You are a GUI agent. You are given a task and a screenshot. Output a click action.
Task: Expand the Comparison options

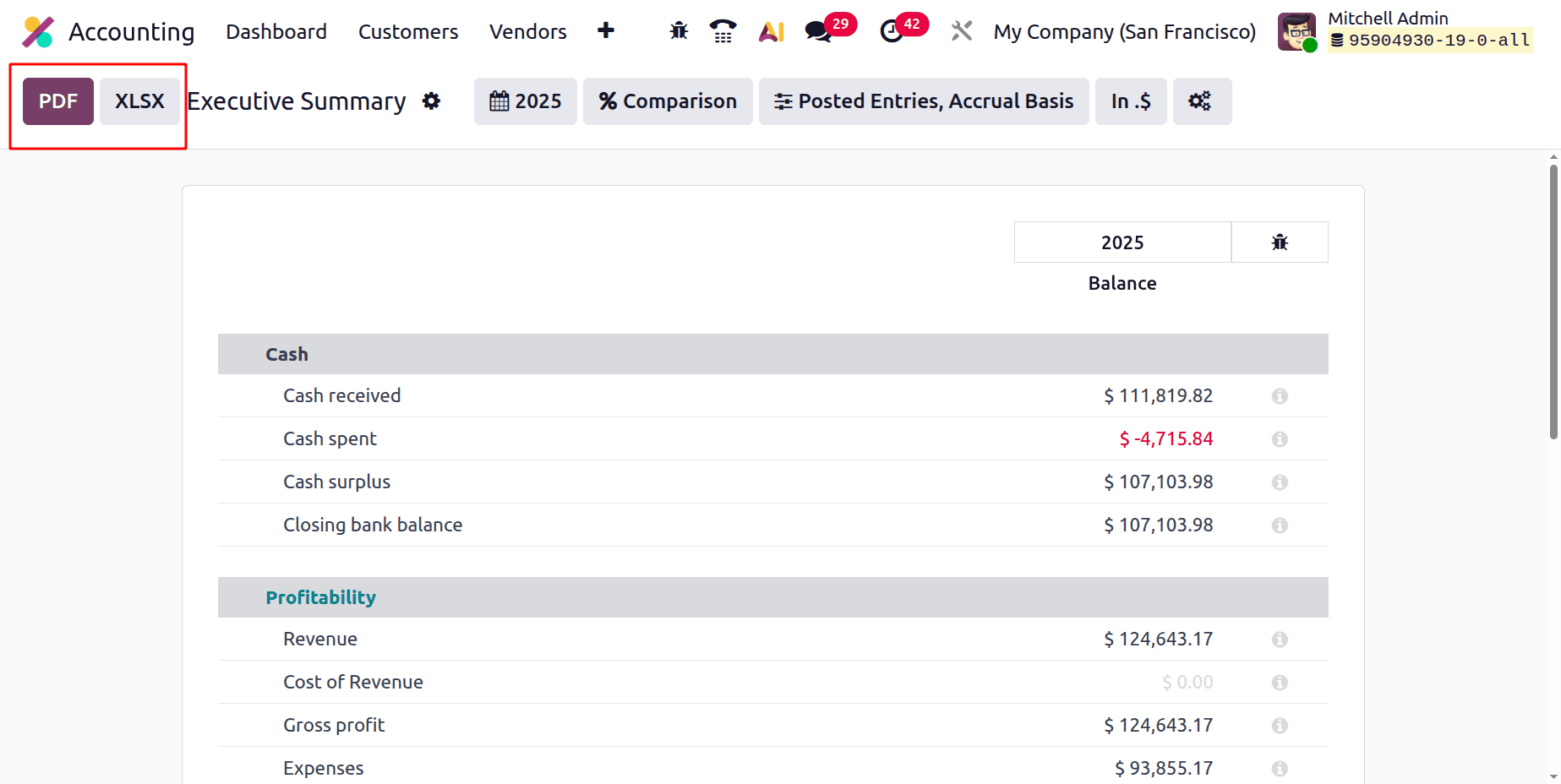coord(667,101)
